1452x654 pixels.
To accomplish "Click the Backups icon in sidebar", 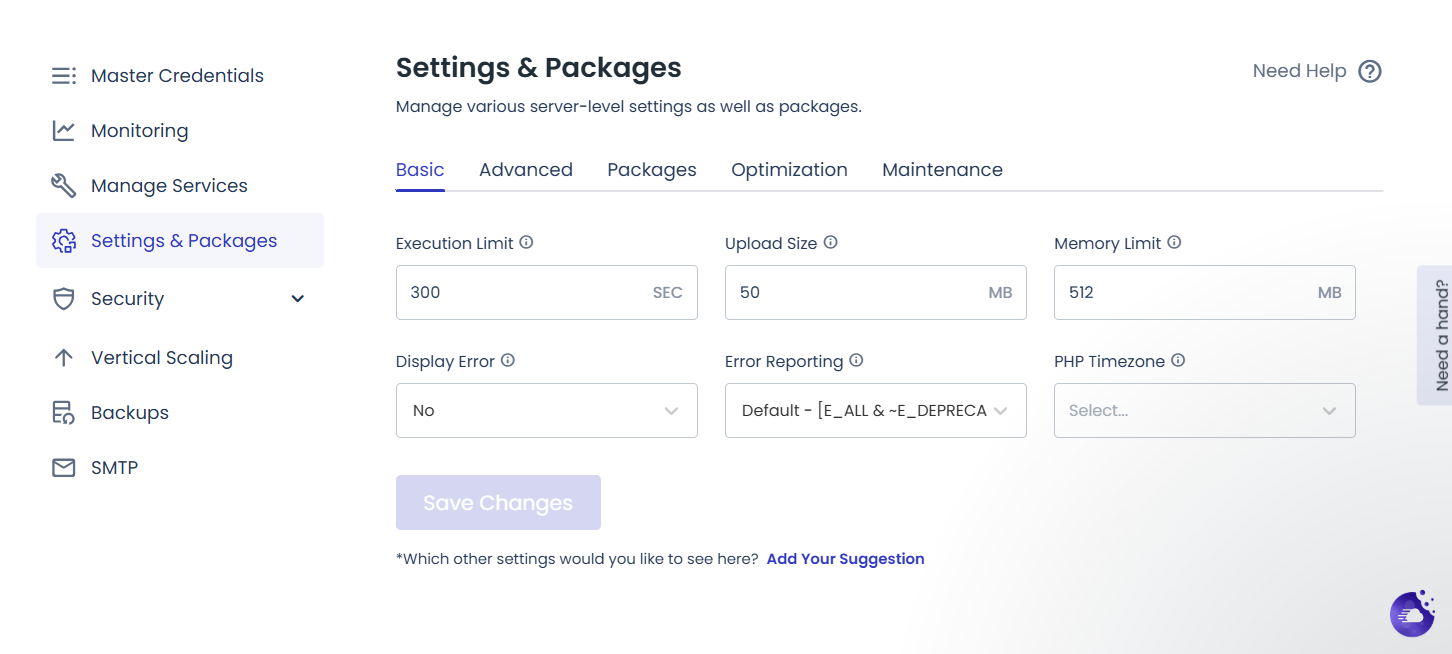I will click(64, 413).
